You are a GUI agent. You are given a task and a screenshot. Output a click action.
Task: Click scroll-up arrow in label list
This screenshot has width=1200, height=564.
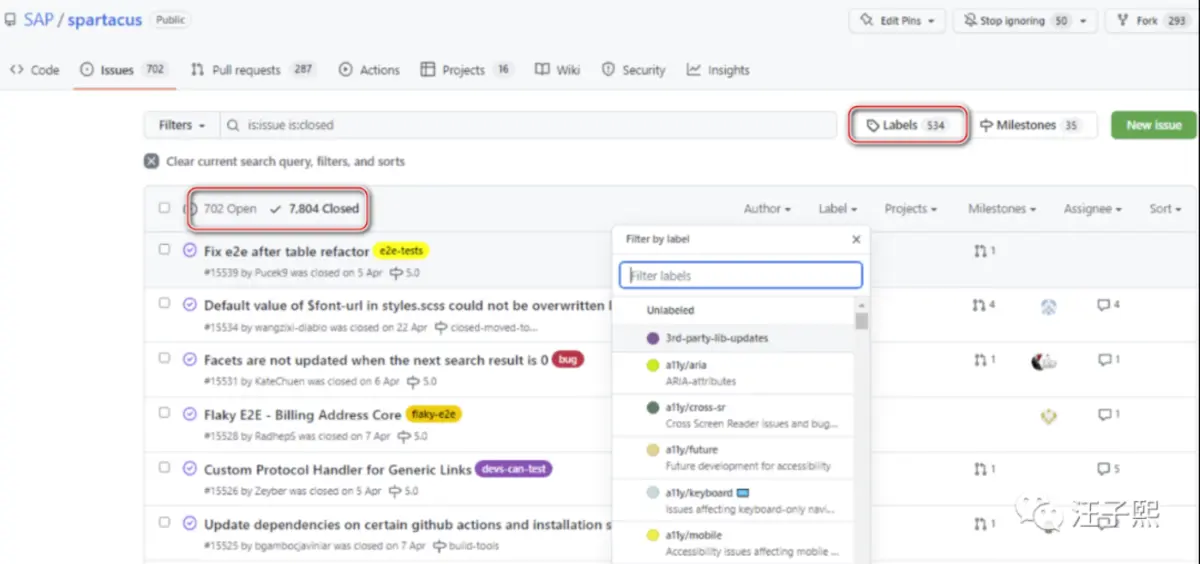pos(862,304)
